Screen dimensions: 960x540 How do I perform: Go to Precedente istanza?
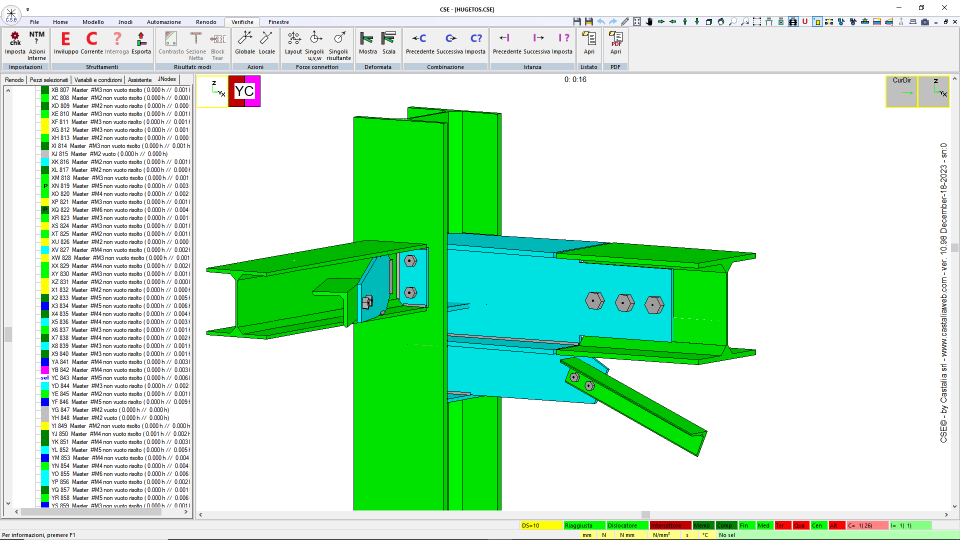tap(506, 43)
